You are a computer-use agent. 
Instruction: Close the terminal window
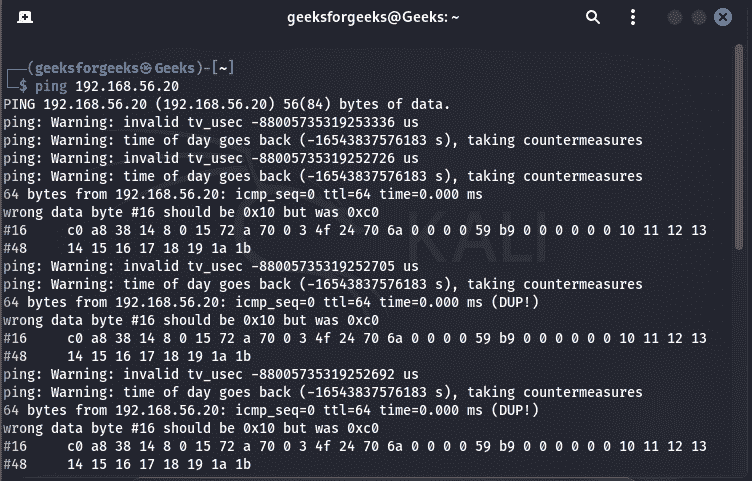tap(723, 18)
